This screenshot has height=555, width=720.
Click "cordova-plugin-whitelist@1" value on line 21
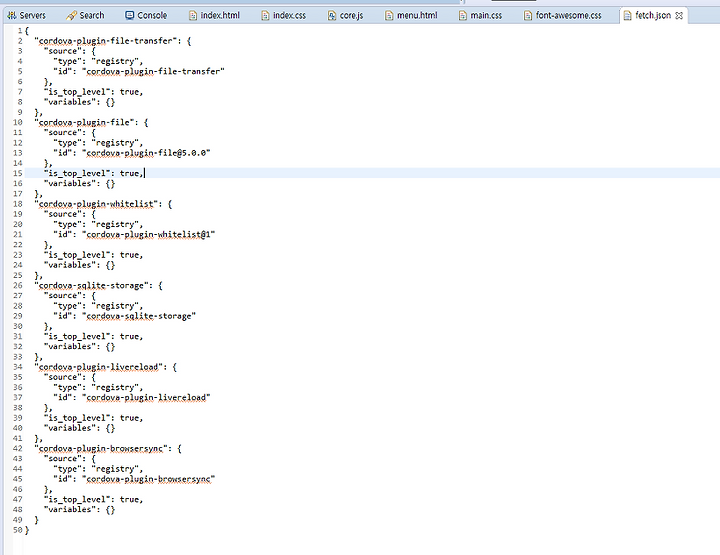[149, 234]
